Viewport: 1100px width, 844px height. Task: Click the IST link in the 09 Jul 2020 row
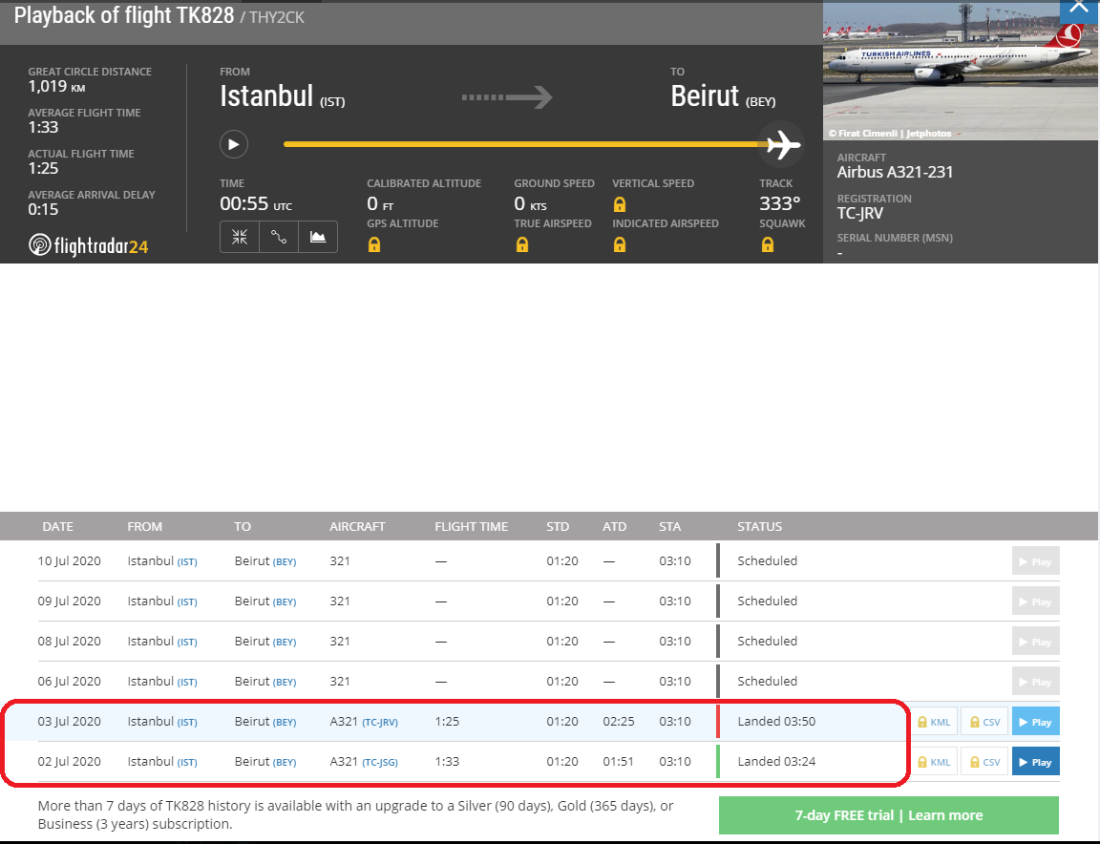(187, 602)
